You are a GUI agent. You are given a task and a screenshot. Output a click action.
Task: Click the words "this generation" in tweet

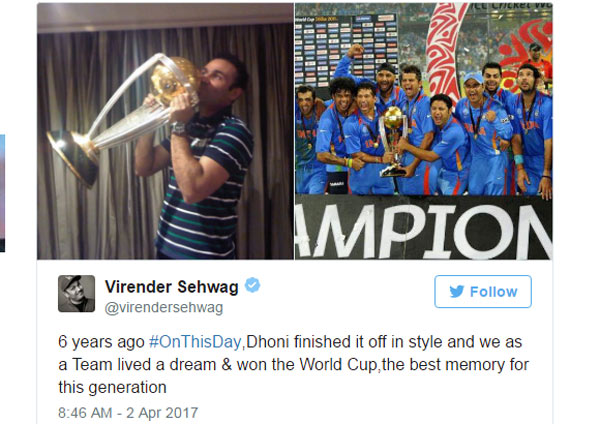coord(112,387)
